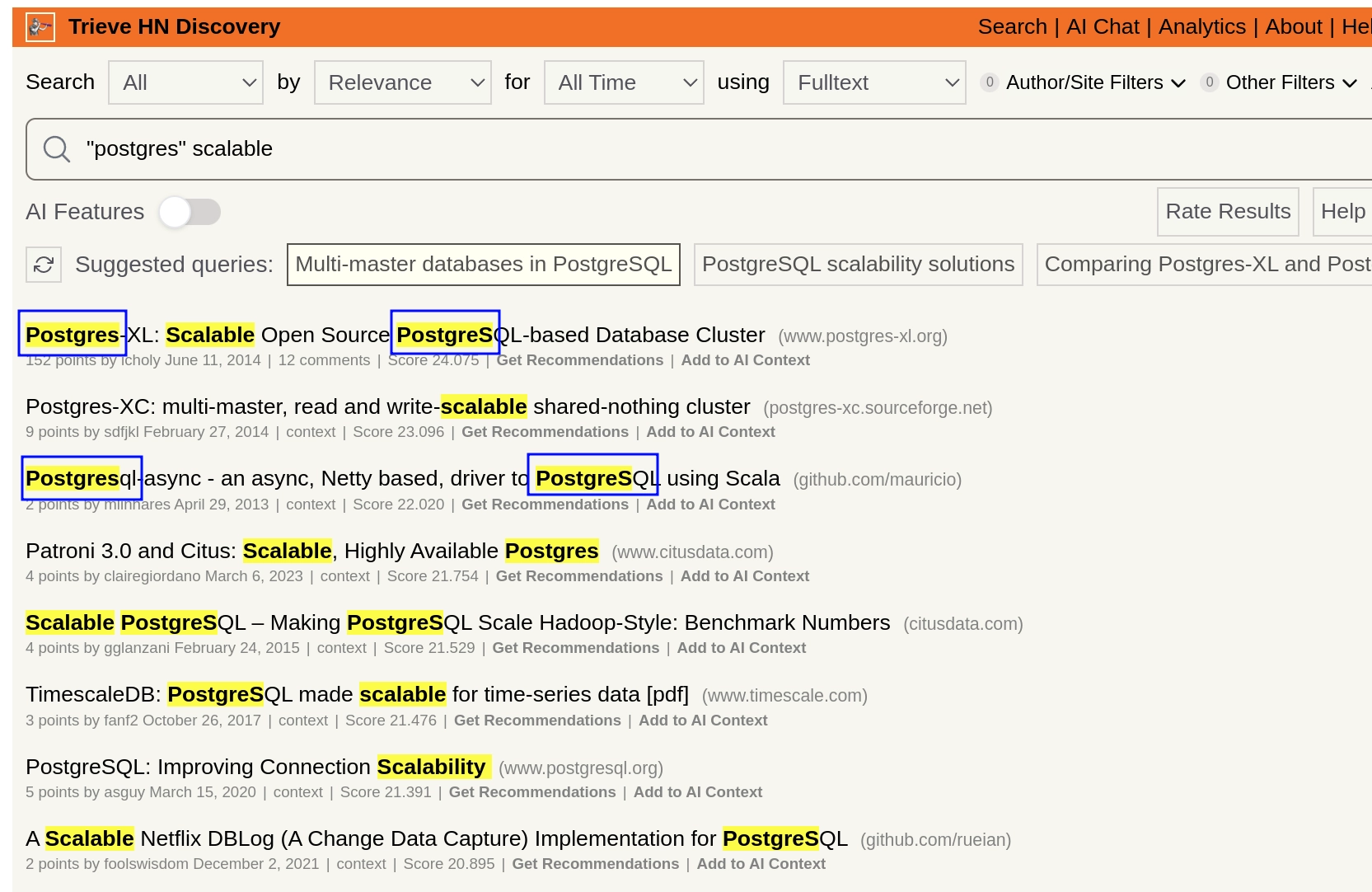Expand Other Filters
The image size is (1372, 892).
[1280, 82]
